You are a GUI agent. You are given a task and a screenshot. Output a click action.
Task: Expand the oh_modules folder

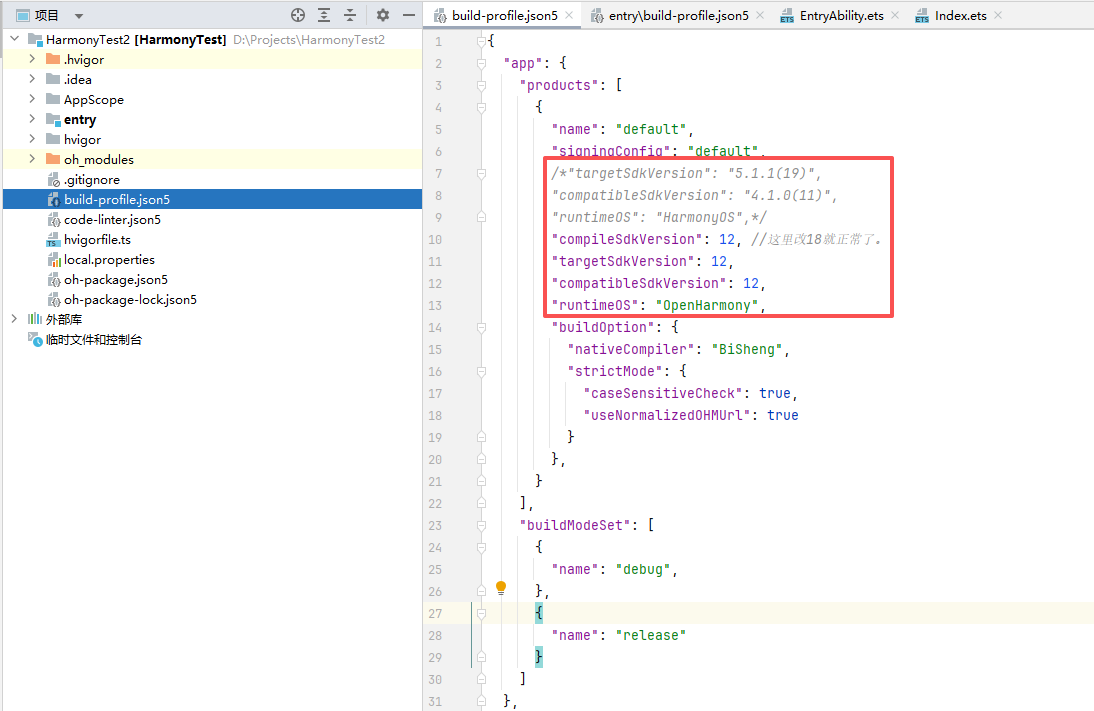coord(33,160)
